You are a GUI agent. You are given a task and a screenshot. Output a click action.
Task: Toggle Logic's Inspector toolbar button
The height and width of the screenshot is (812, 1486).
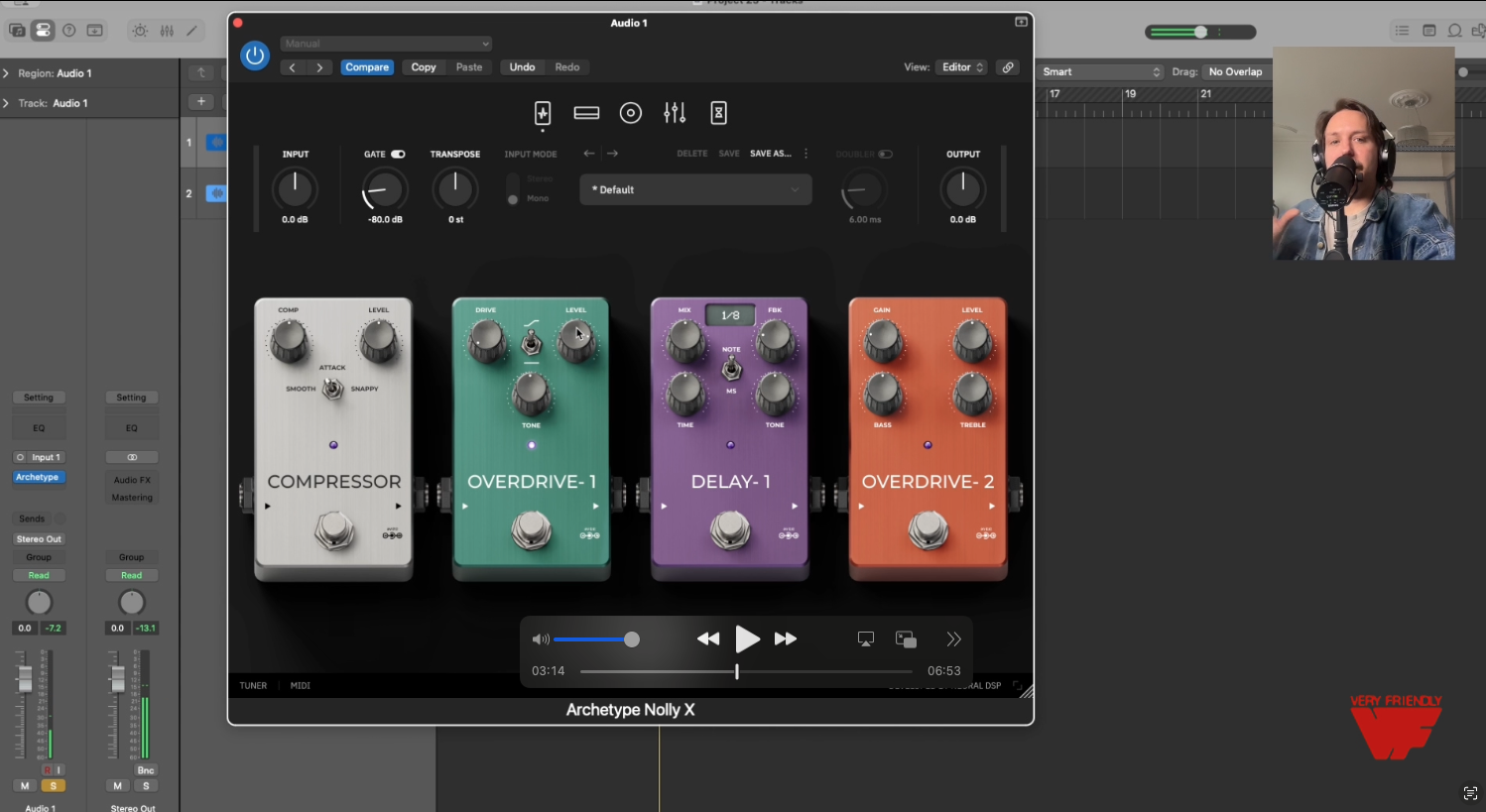click(43, 31)
